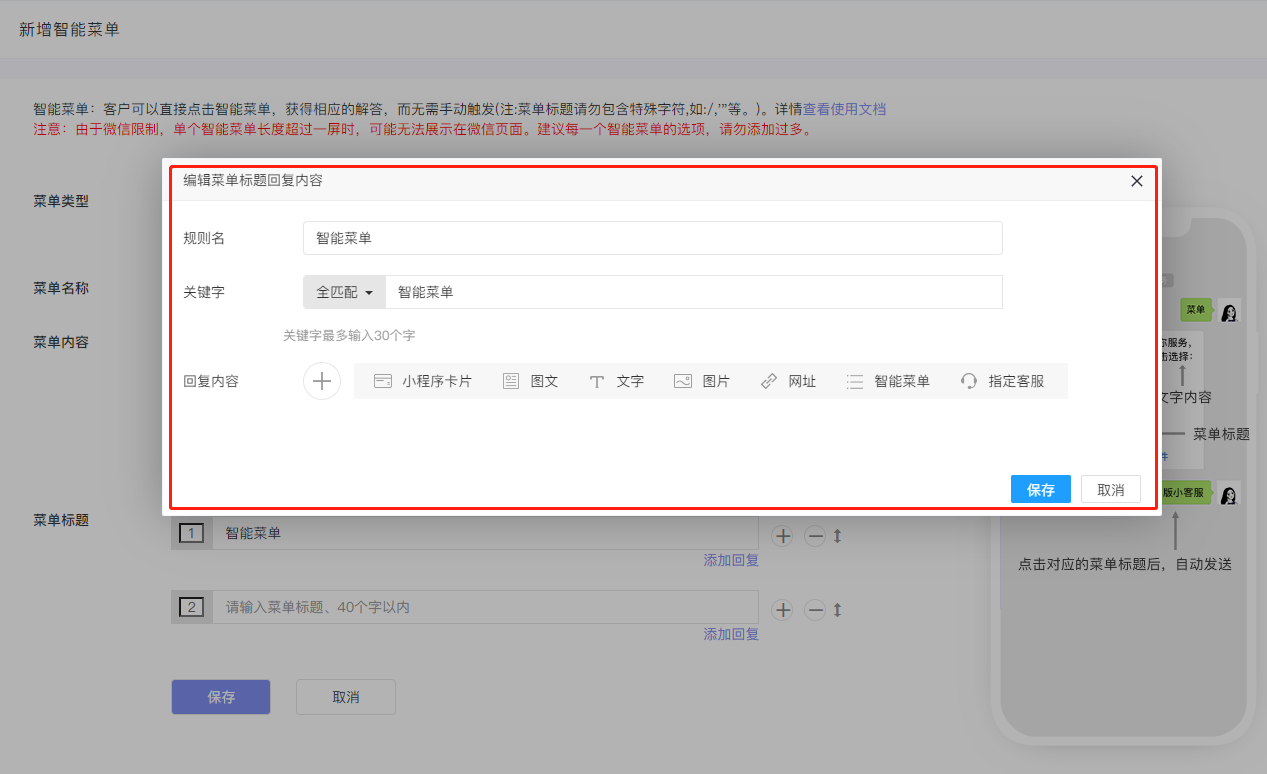Click the blue 保存 button in the dialog
The height and width of the screenshot is (774, 1267).
1041,489
